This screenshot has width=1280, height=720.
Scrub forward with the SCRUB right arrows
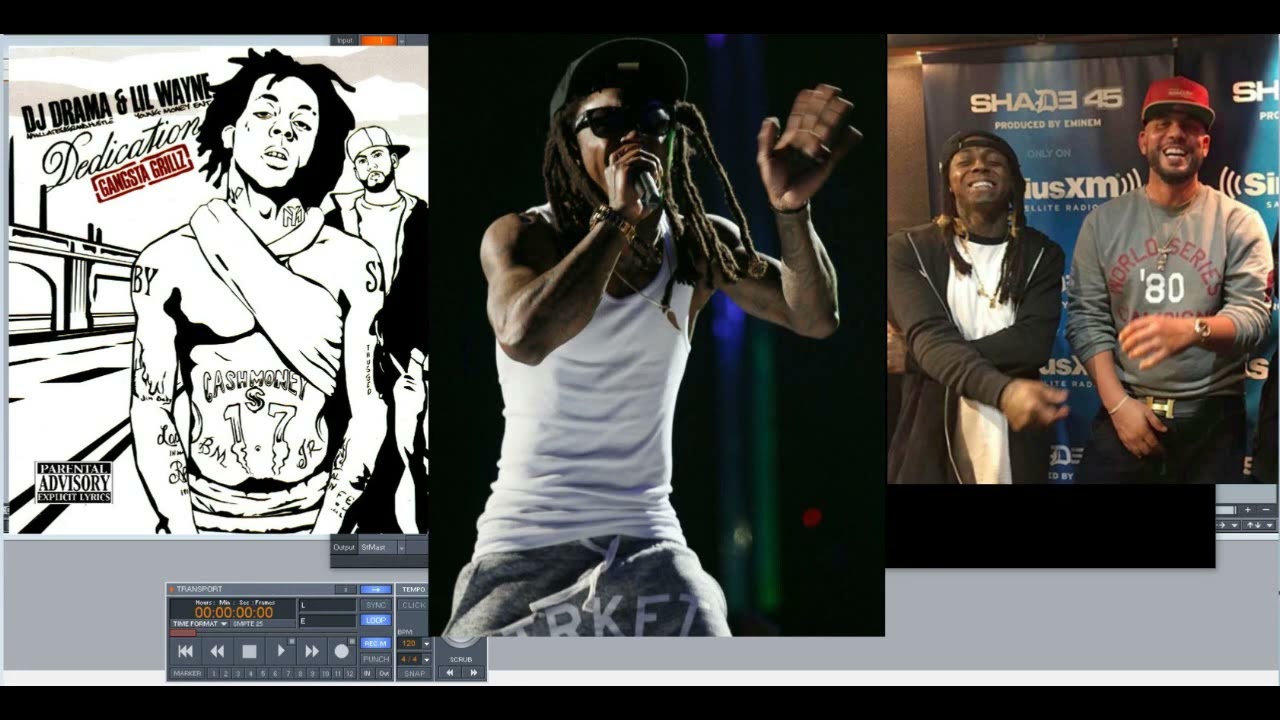tap(473, 673)
